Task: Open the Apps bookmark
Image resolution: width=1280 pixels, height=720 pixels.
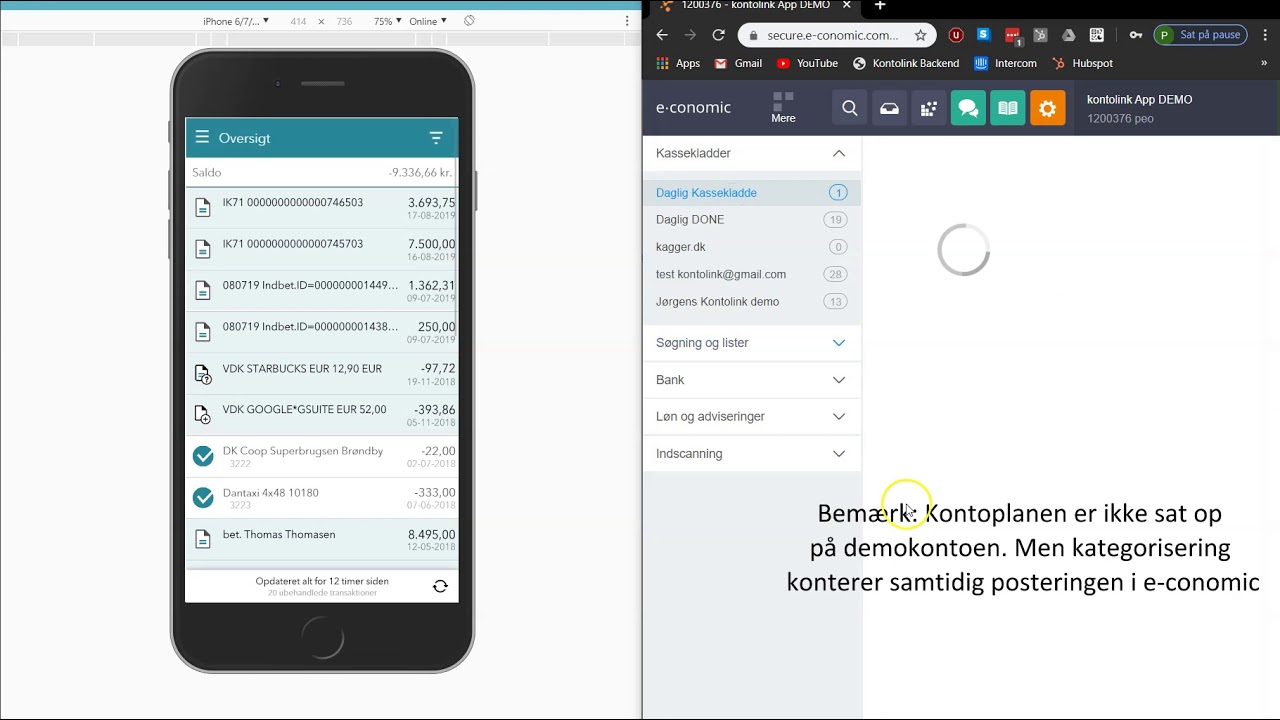Action: 678,63
